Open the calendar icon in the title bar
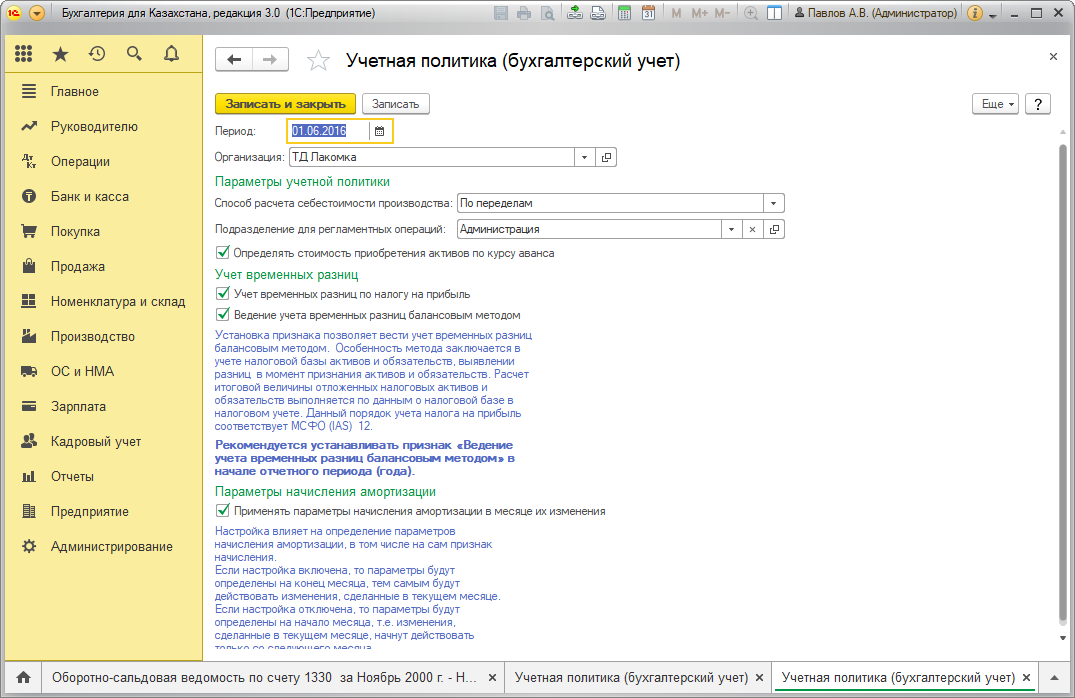Viewport: 1075px width, 698px height. point(648,12)
